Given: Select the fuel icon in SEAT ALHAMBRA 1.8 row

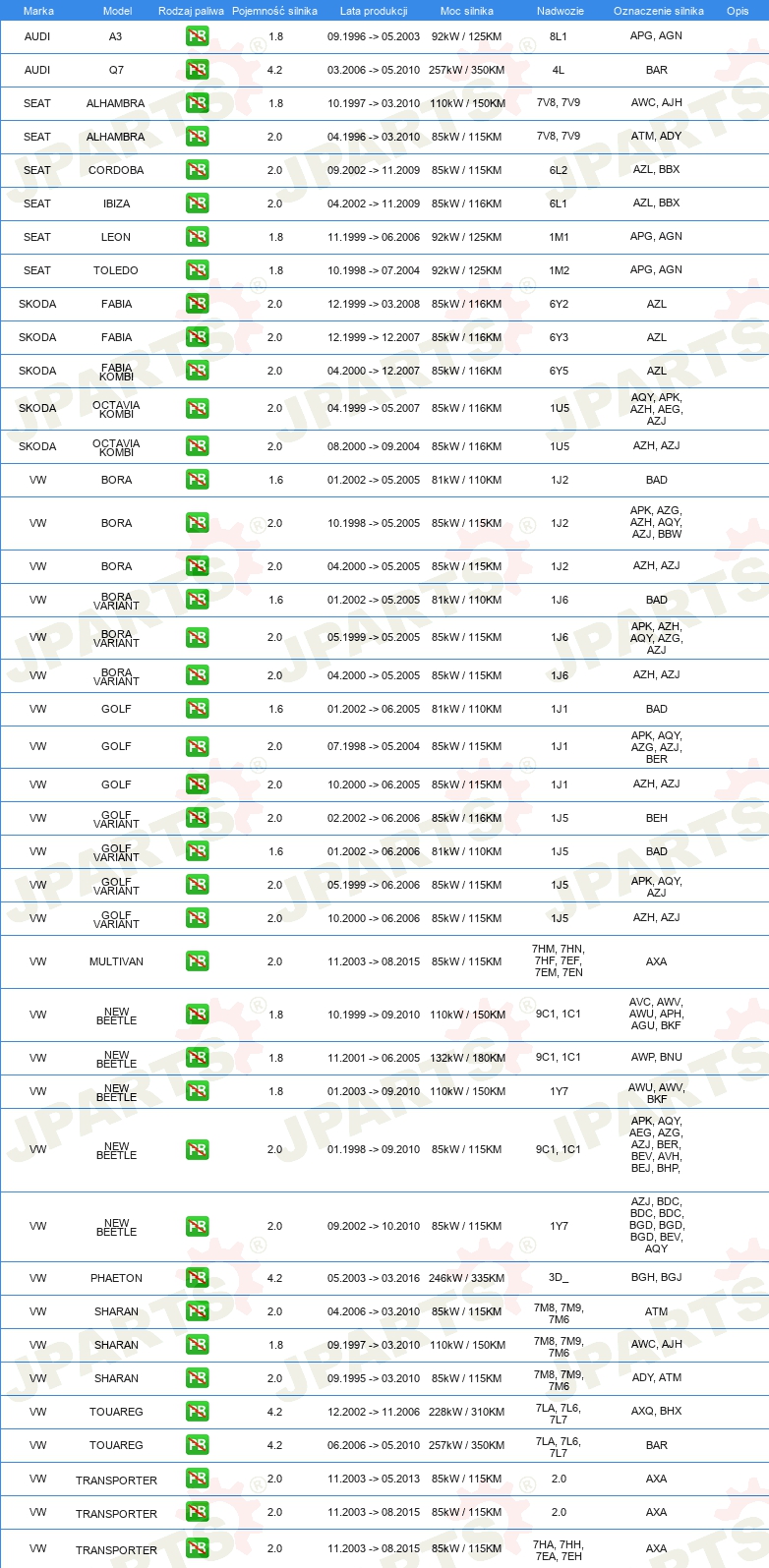Looking at the screenshot, I should (197, 103).
